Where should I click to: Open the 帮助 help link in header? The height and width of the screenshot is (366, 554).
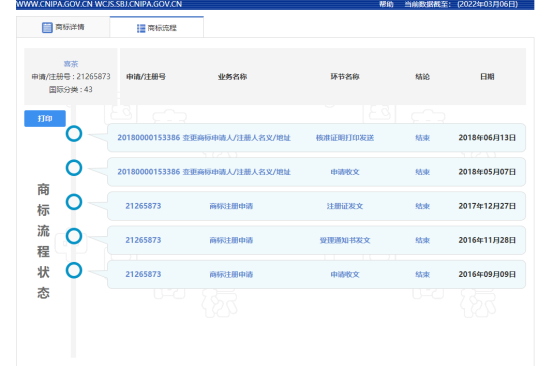386,4
